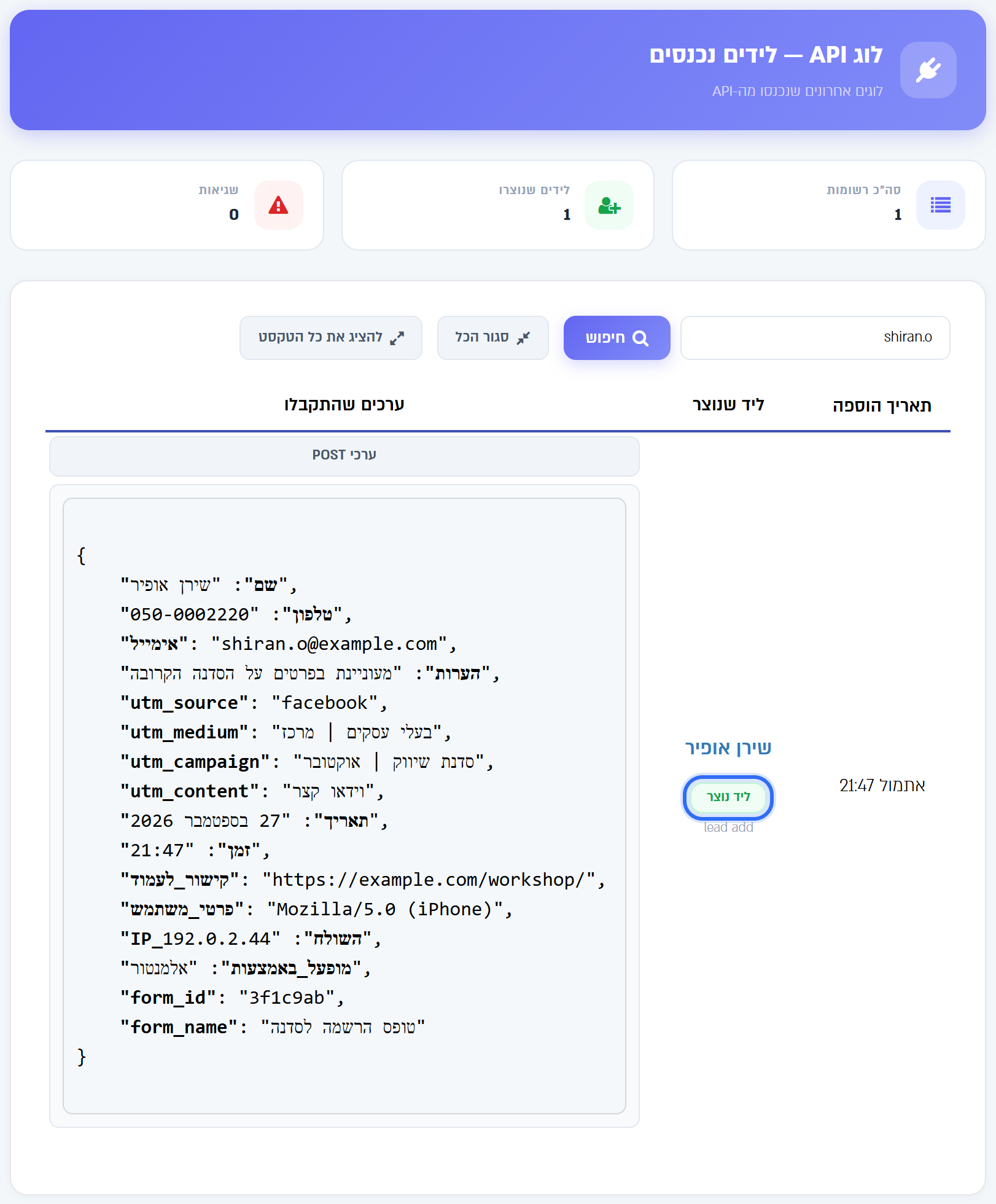Click the list icon for total records
996x1204 pixels.
coord(940,205)
